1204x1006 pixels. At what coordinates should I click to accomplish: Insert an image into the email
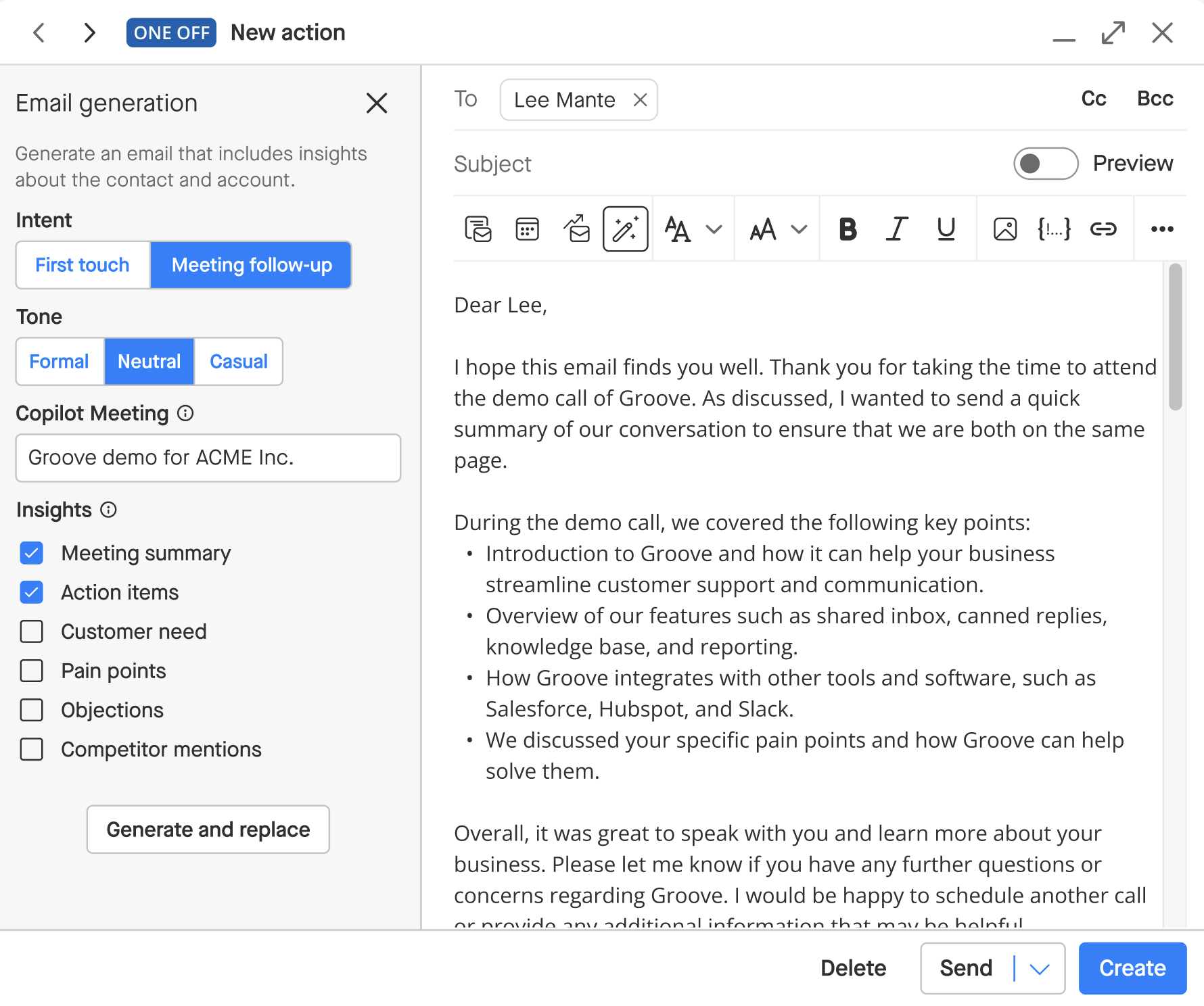click(x=1005, y=229)
